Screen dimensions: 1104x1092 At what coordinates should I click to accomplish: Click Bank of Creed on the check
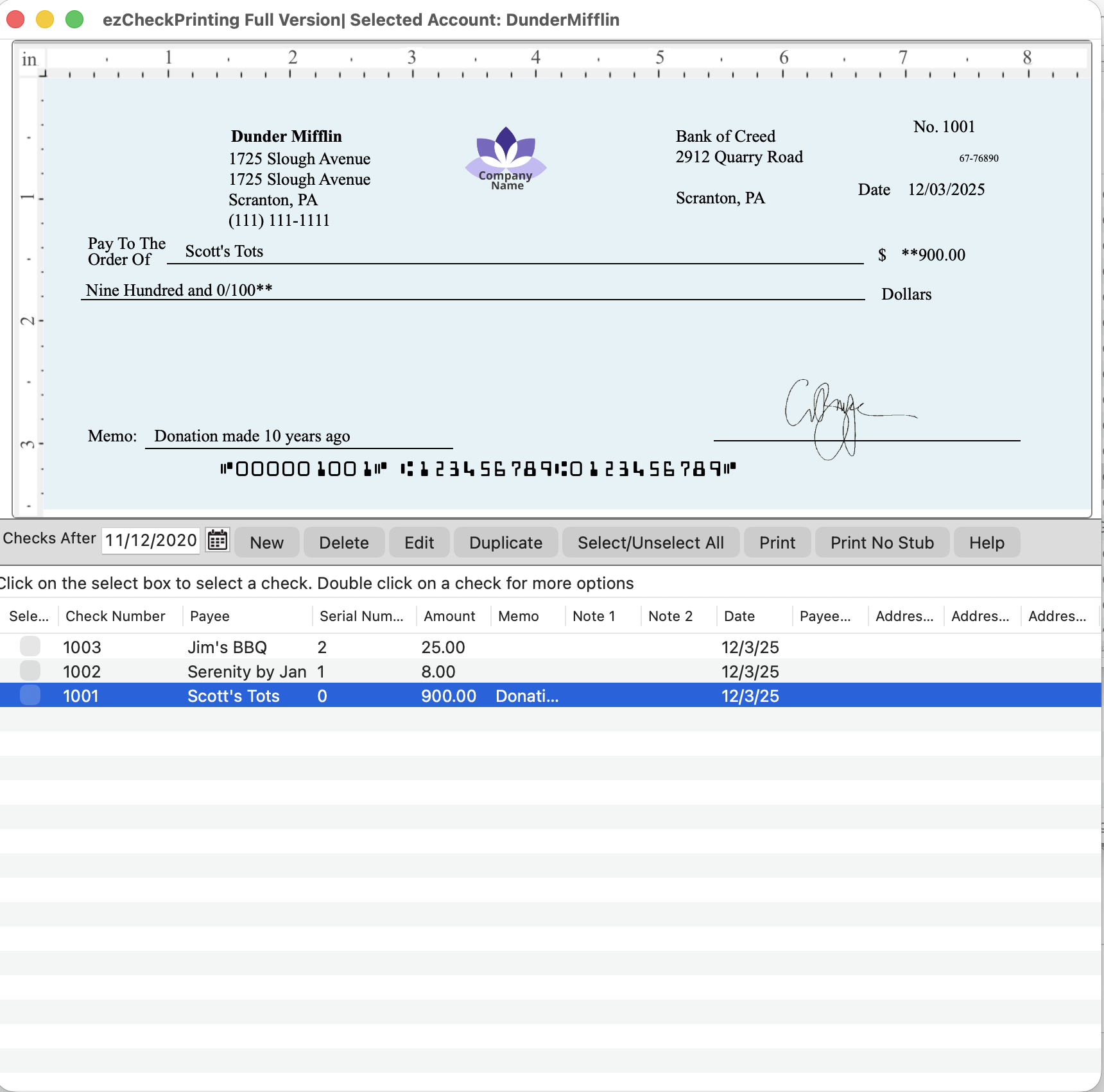coord(725,136)
